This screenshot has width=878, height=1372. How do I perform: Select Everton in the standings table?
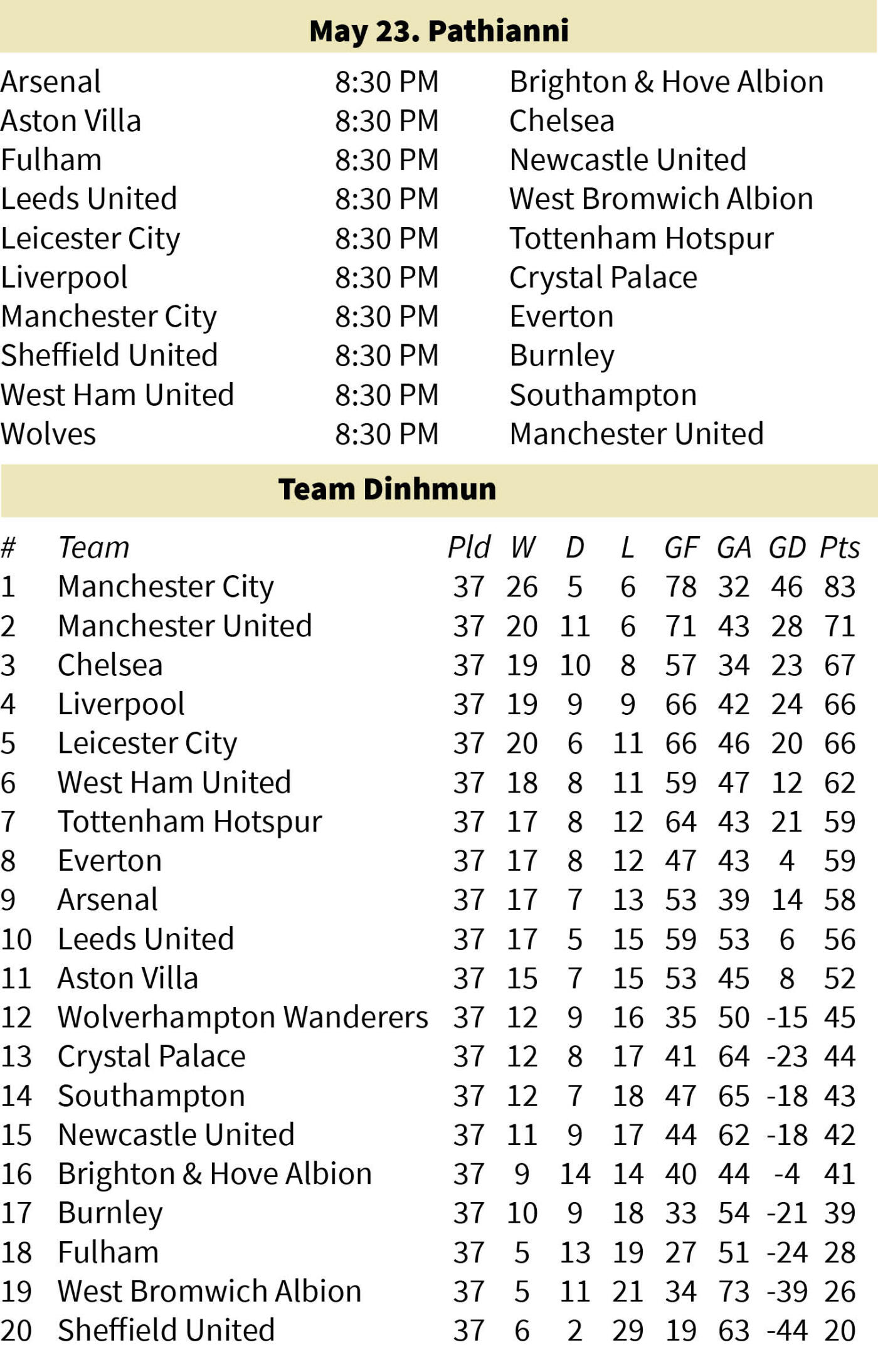[110, 861]
